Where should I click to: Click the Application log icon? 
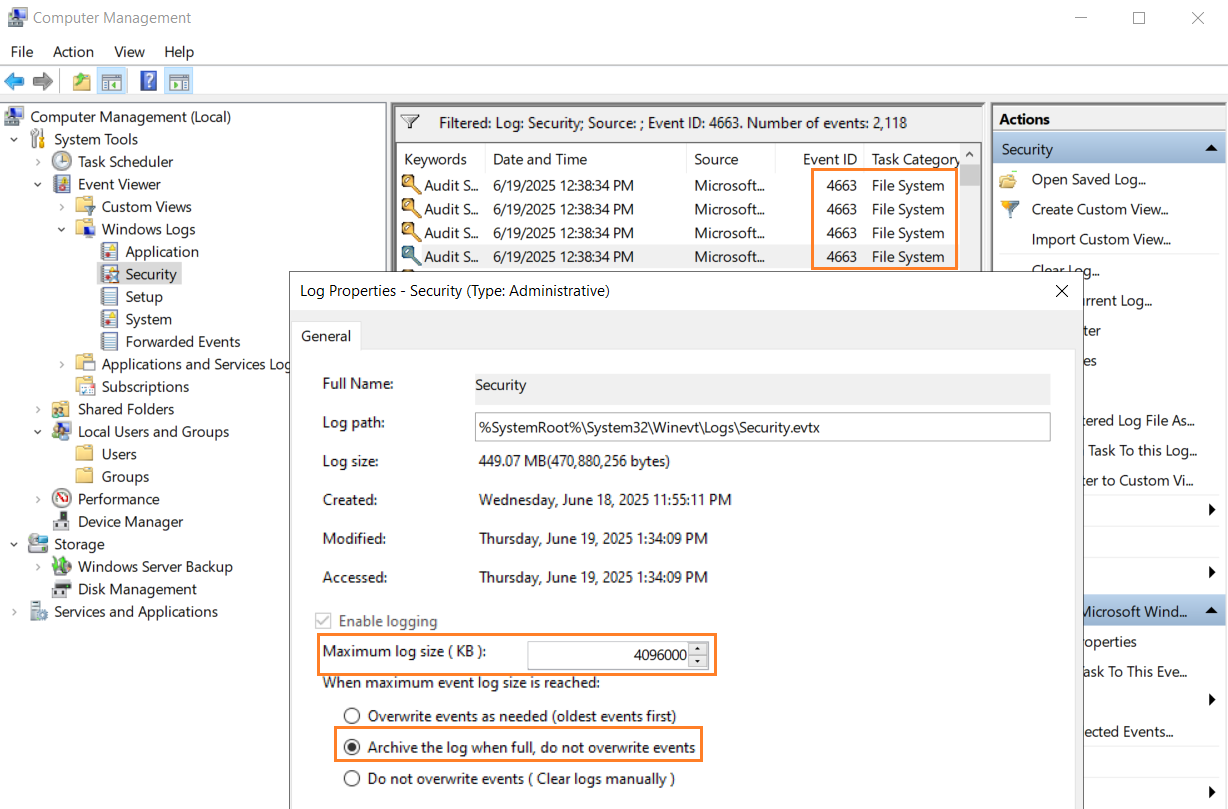click(x=110, y=252)
